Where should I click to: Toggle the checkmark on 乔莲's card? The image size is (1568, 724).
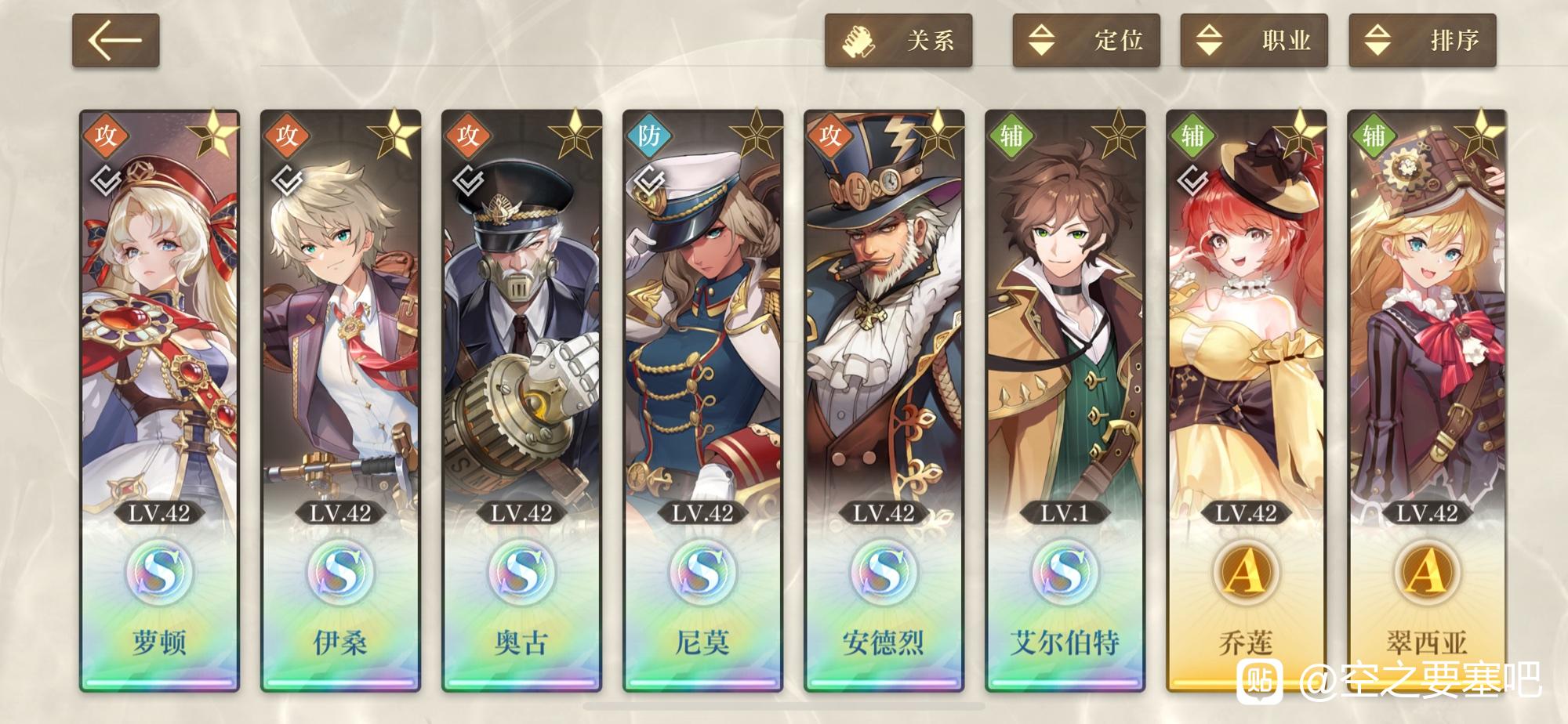(x=1192, y=180)
